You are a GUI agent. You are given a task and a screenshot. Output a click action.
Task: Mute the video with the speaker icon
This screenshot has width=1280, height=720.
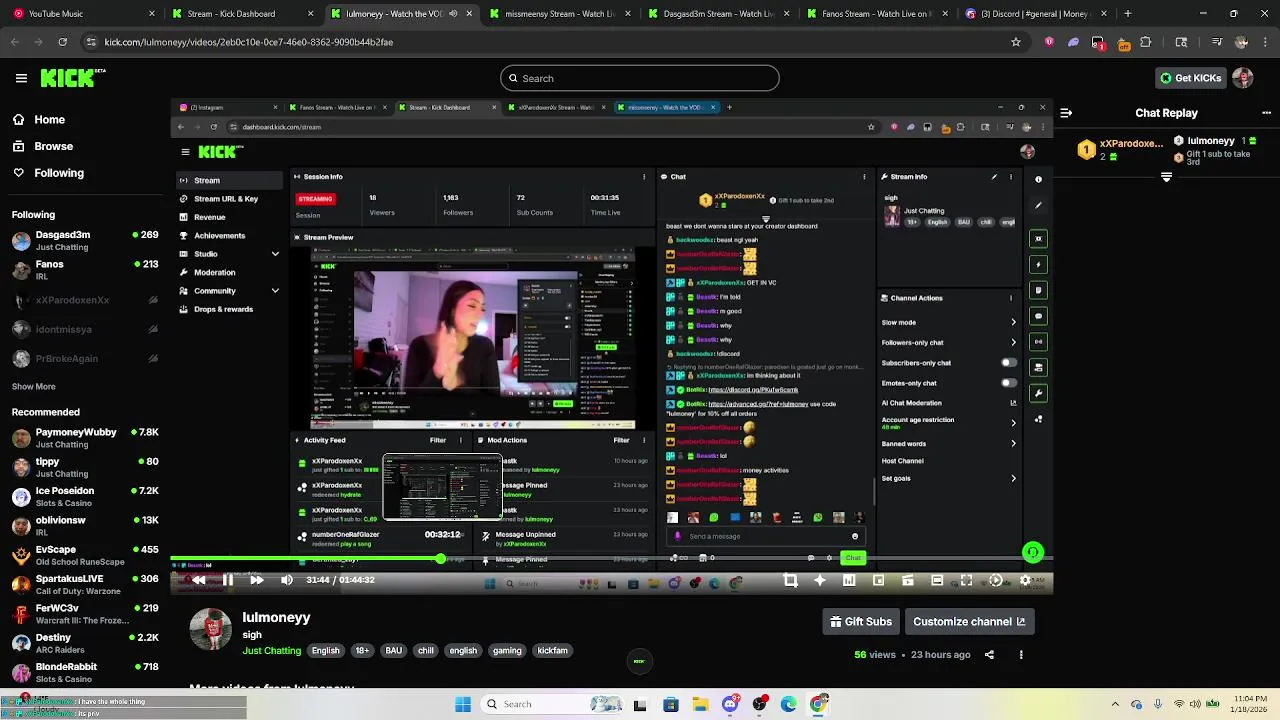[287, 580]
